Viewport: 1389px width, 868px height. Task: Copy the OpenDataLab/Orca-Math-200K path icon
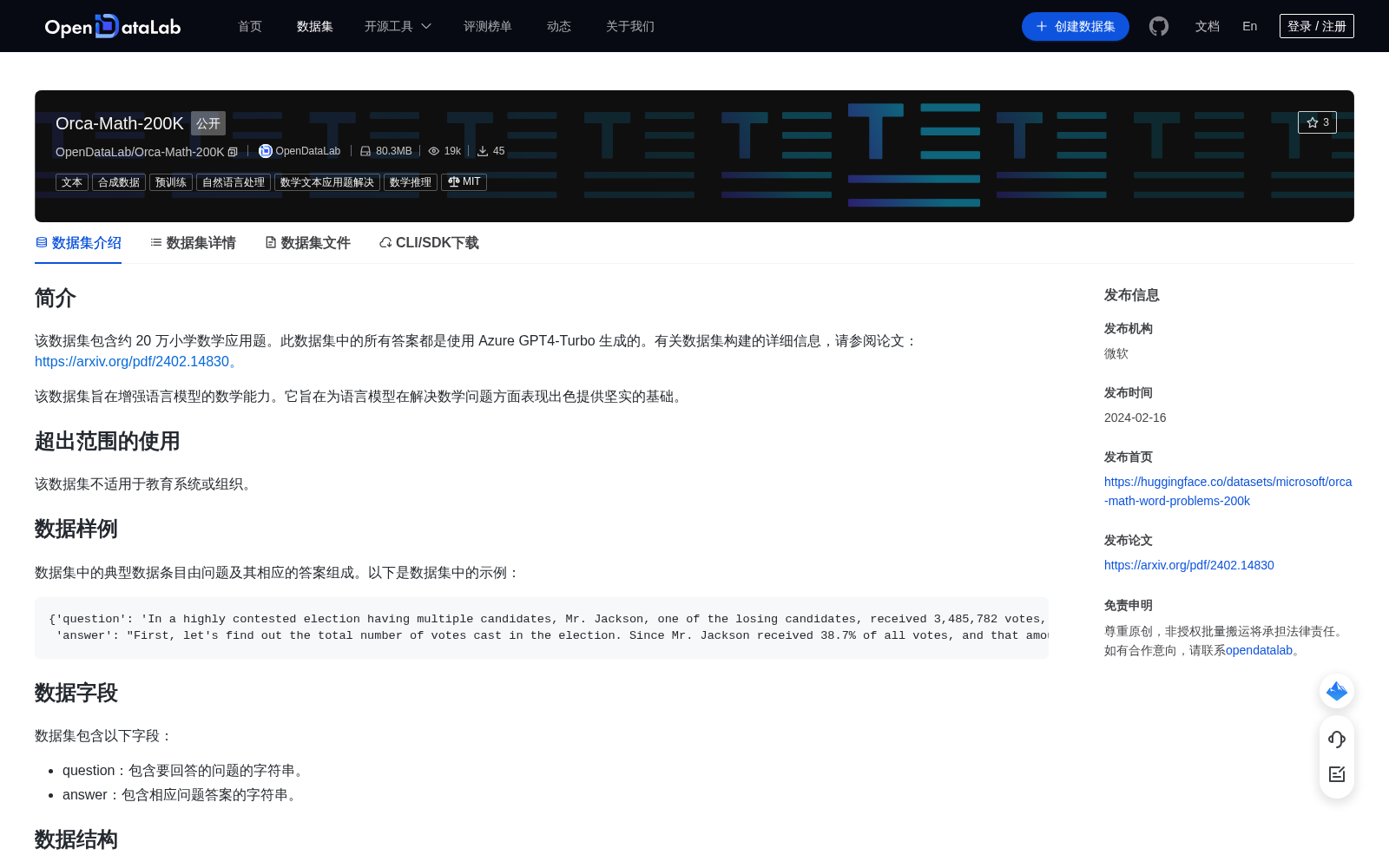click(x=233, y=152)
